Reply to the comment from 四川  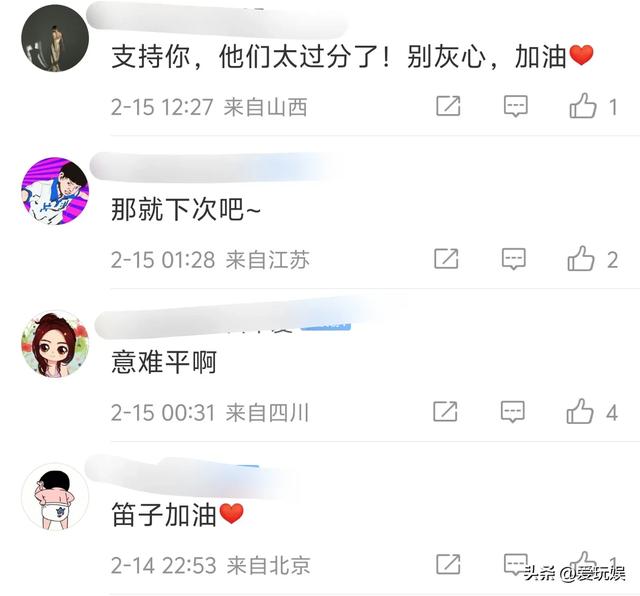click(x=513, y=411)
